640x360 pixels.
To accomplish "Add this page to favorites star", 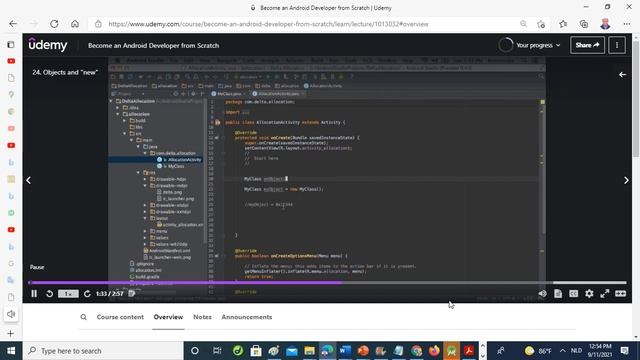I will pyautogui.click(x=541, y=24).
